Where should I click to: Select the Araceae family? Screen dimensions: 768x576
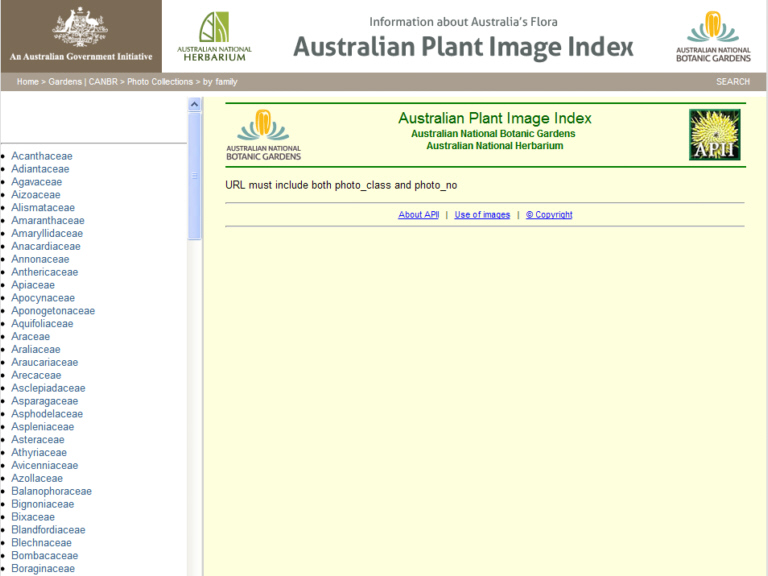click(30, 336)
